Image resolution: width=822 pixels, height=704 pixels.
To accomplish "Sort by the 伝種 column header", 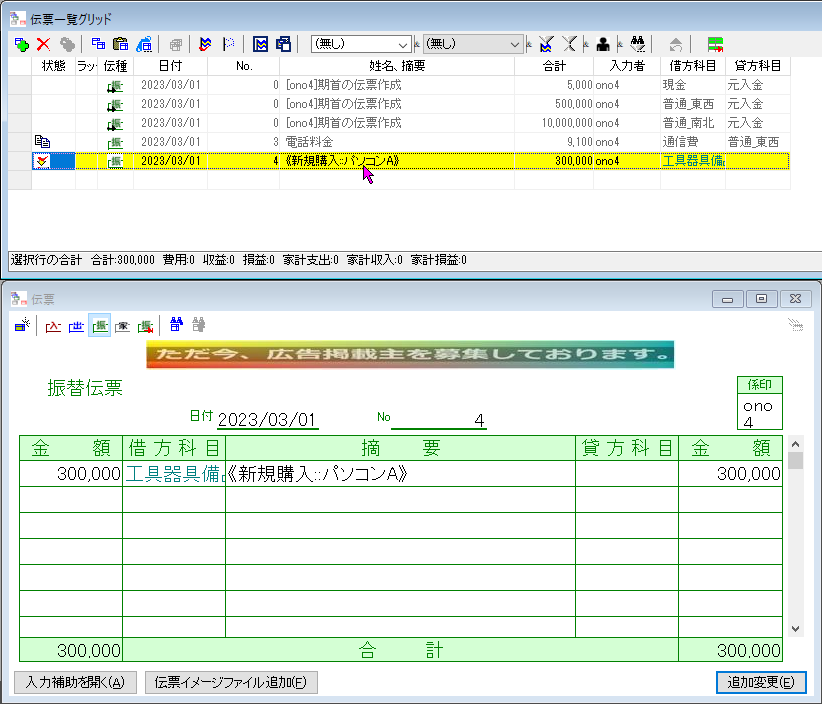I will coord(115,66).
